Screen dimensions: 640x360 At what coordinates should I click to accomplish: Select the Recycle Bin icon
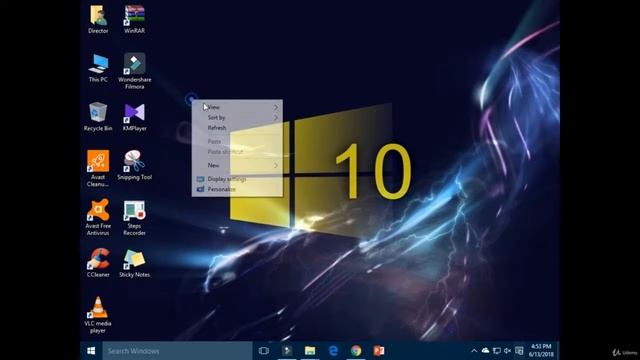98,117
